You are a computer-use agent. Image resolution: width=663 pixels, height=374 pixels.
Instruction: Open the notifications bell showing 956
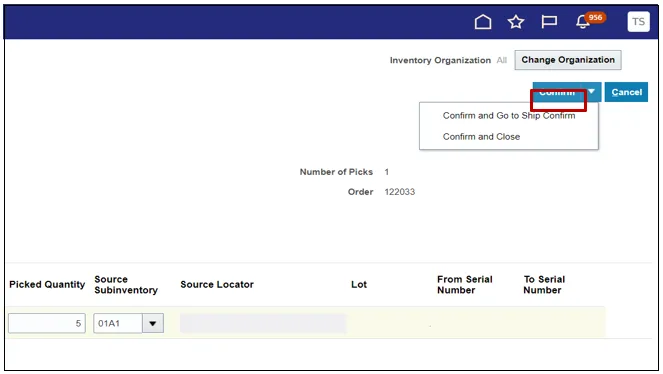tap(584, 22)
